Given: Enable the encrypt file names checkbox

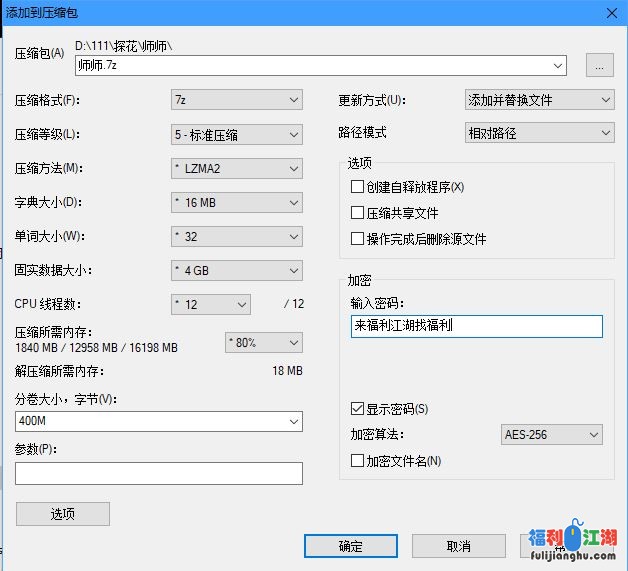Looking at the screenshot, I should [x=357, y=461].
